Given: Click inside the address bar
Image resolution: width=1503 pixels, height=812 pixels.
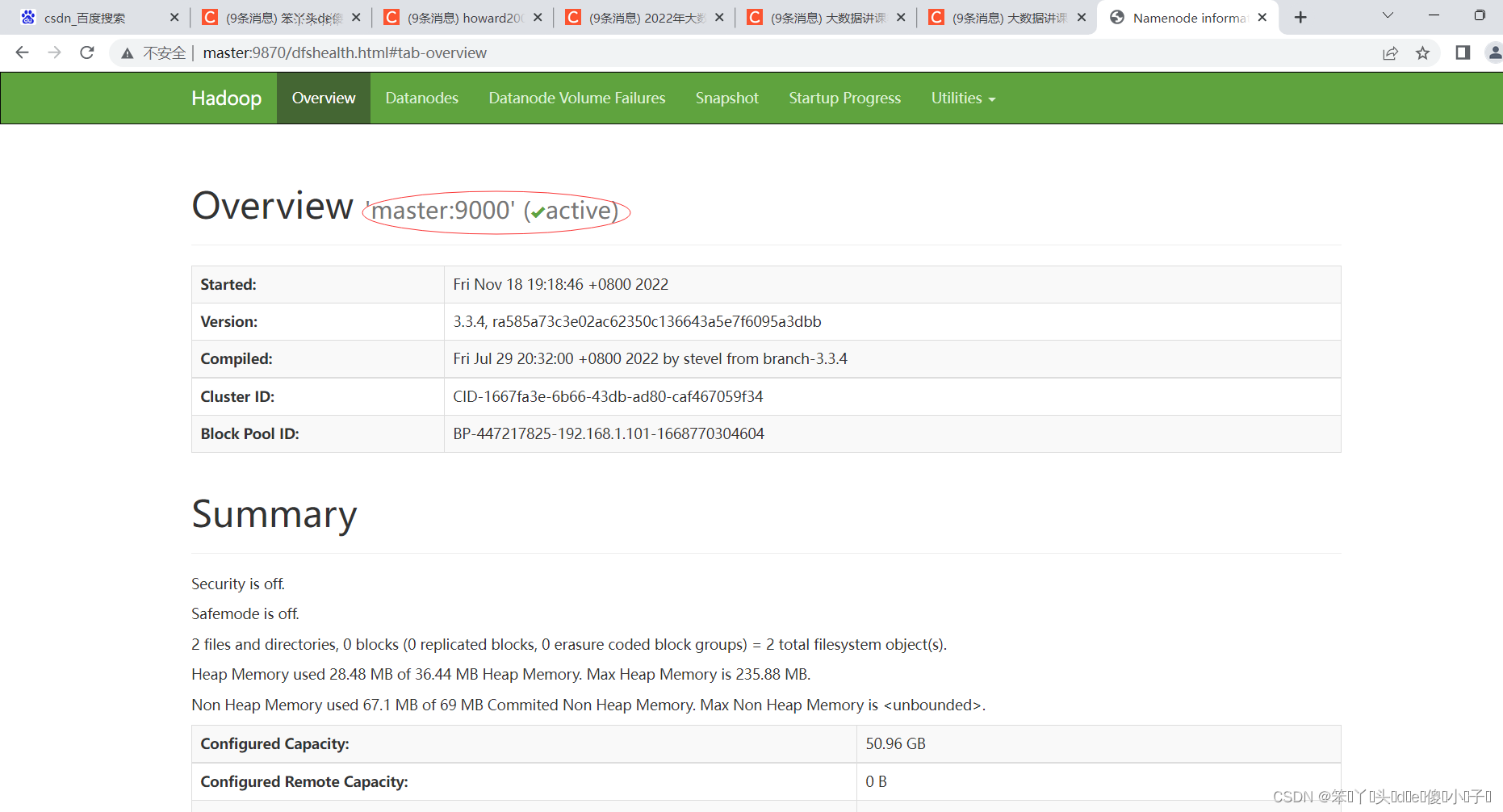Looking at the screenshot, I should tap(484, 52).
